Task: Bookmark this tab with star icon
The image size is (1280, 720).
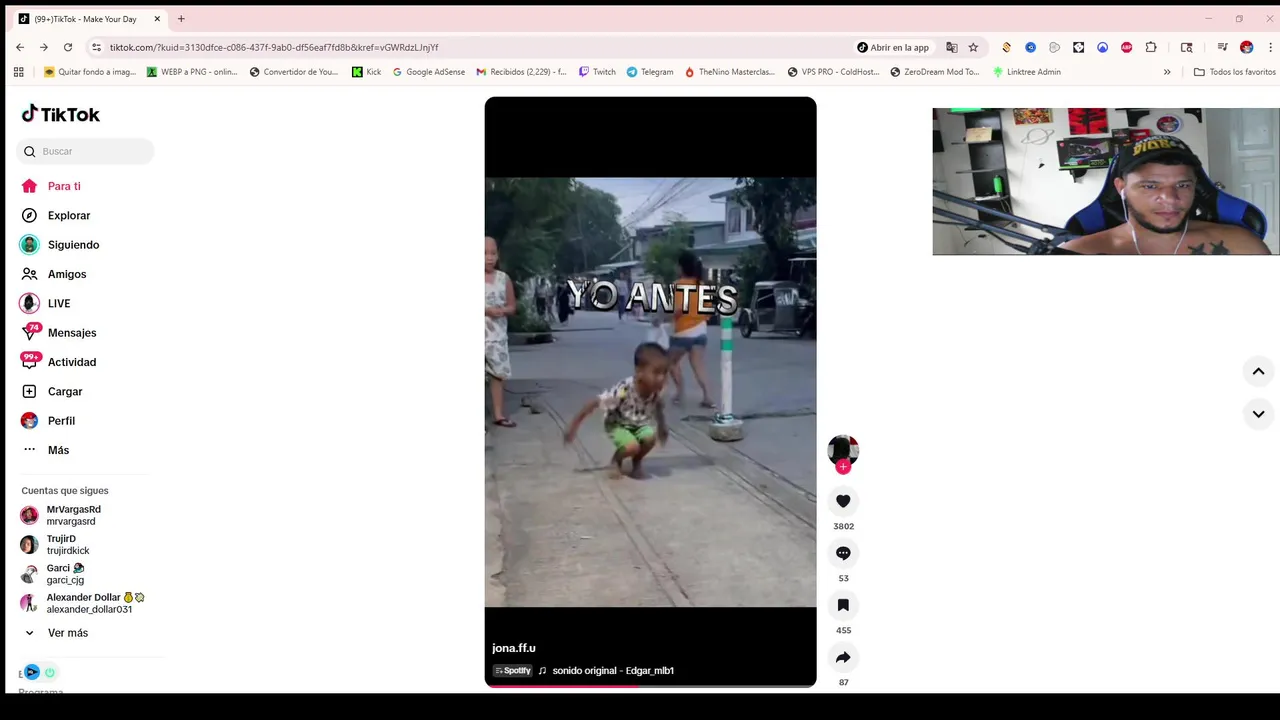Action: coord(973,47)
